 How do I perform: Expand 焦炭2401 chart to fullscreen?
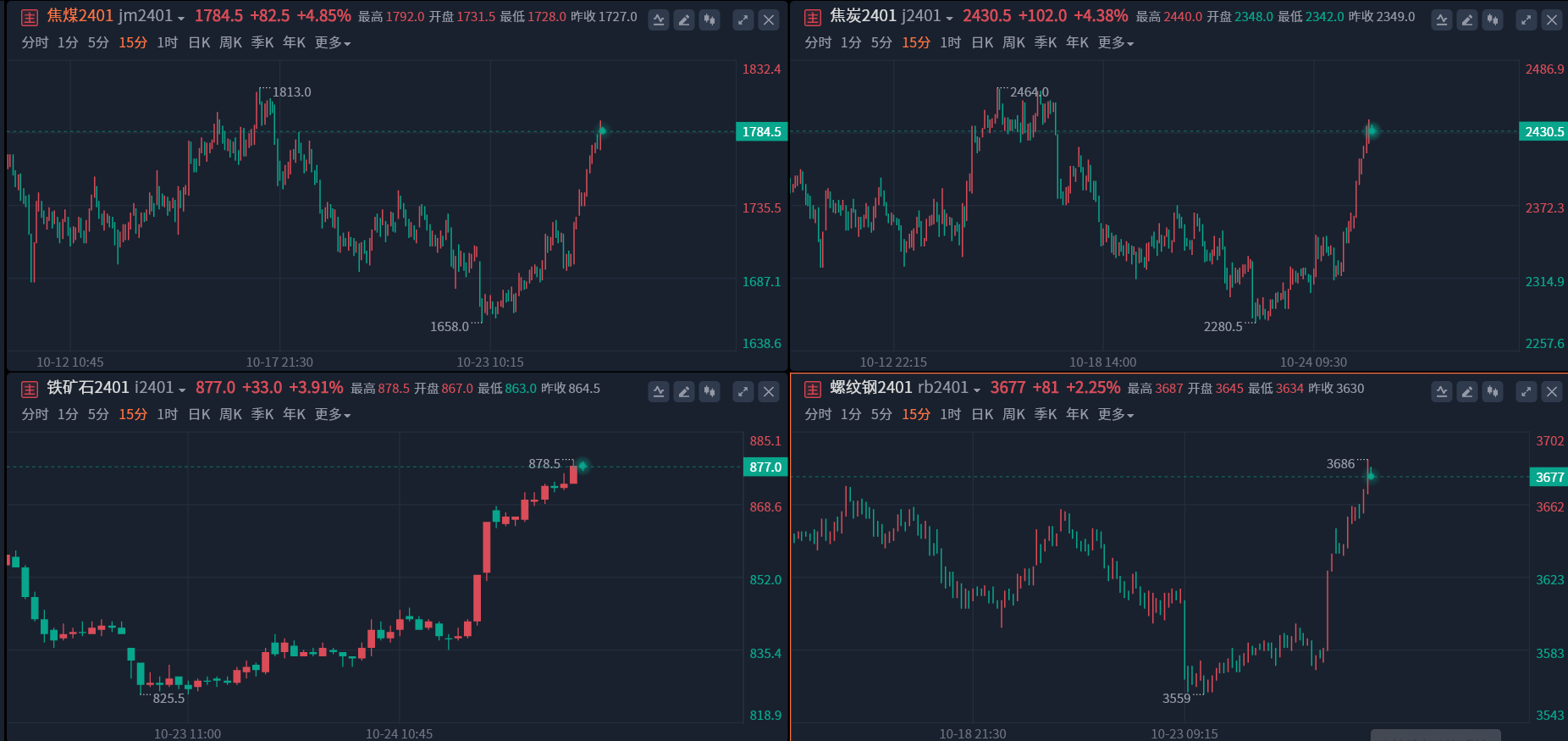[1527, 19]
